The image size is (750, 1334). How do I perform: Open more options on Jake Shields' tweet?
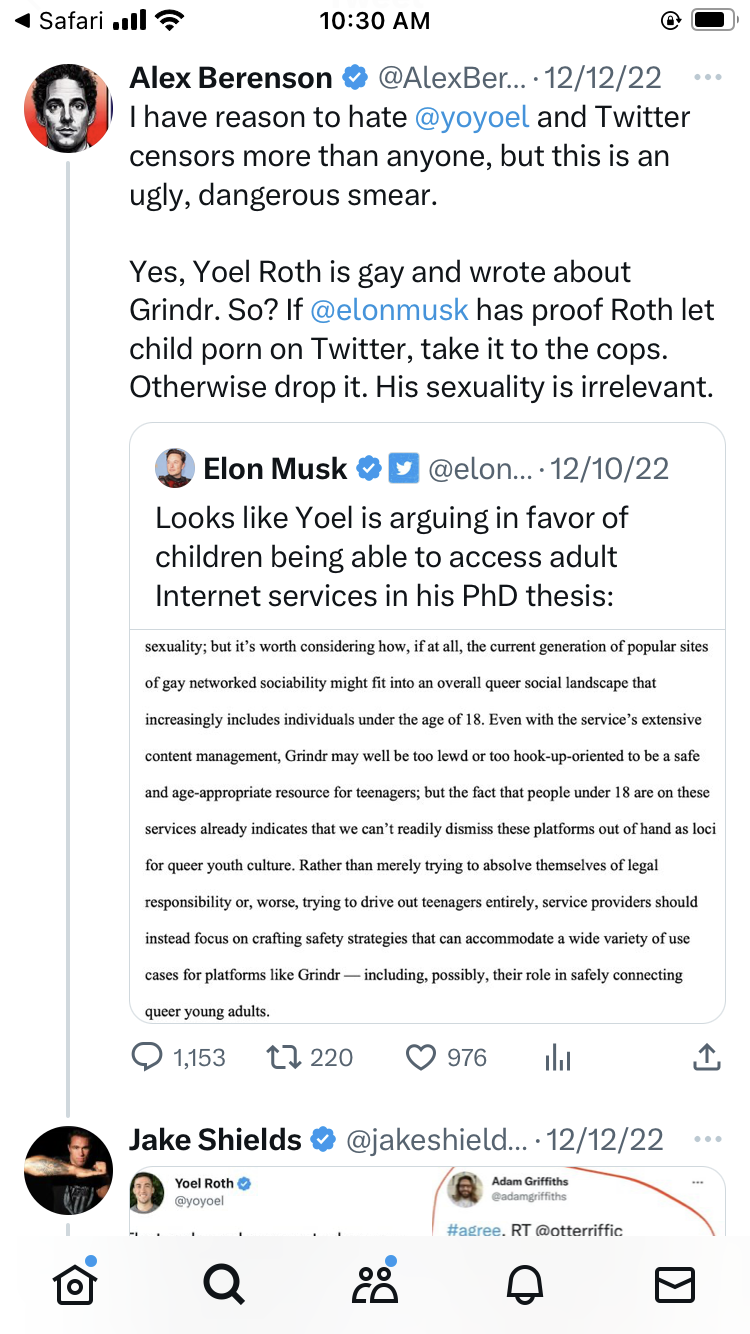[x=707, y=1140]
